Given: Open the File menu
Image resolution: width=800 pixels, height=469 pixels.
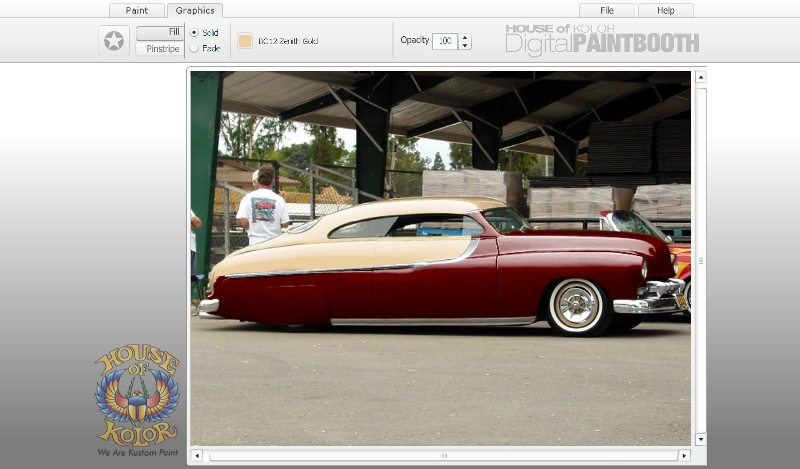Looking at the screenshot, I should pyautogui.click(x=607, y=10).
